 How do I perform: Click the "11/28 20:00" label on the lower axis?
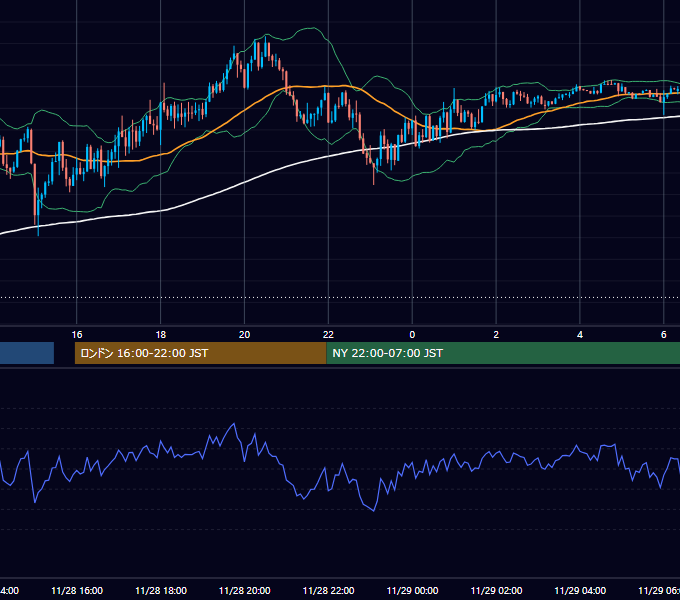[x=245, y=590]
